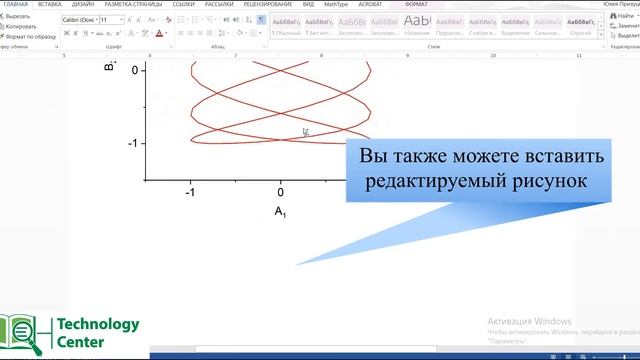Apply Подзаголовок style
Screen dimensions: 640x360
449,26
